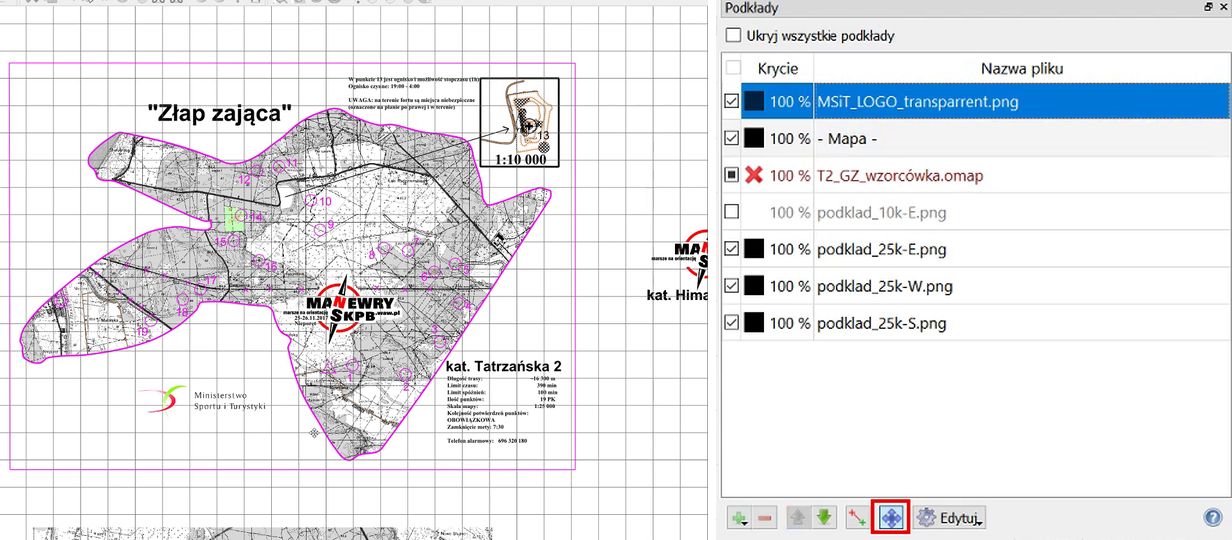Move the selected template up with the up arrow
Viewport: 1232px width, 540px height.
799,518
